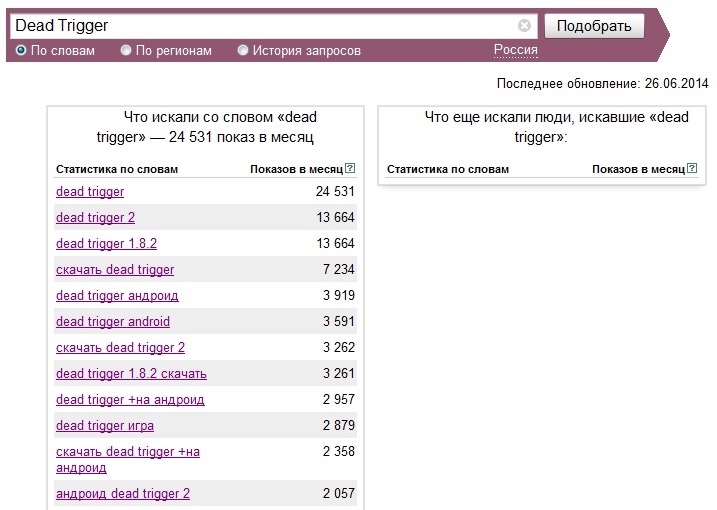This screenshot has height=510, width=717.
Task: Click the value '2 879' in the table
Action: 339,426
